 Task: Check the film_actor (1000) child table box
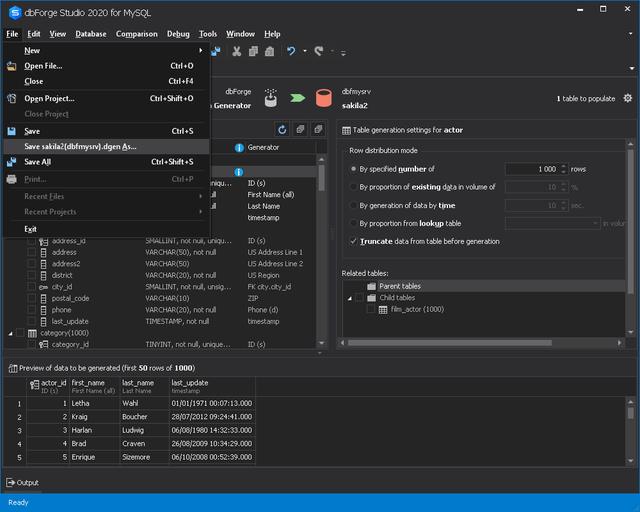tap(369, 310)
